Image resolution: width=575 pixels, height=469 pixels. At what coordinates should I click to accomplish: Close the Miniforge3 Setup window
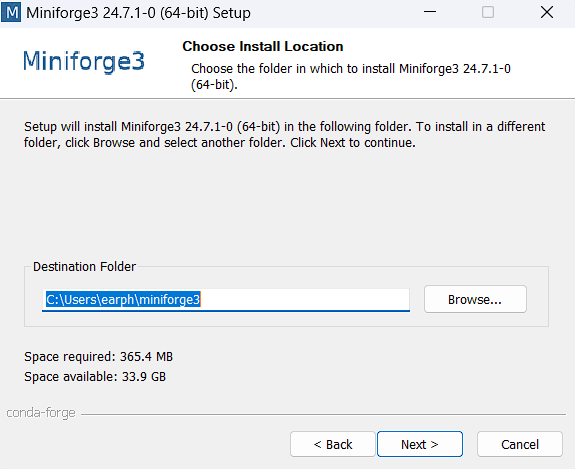547,12
